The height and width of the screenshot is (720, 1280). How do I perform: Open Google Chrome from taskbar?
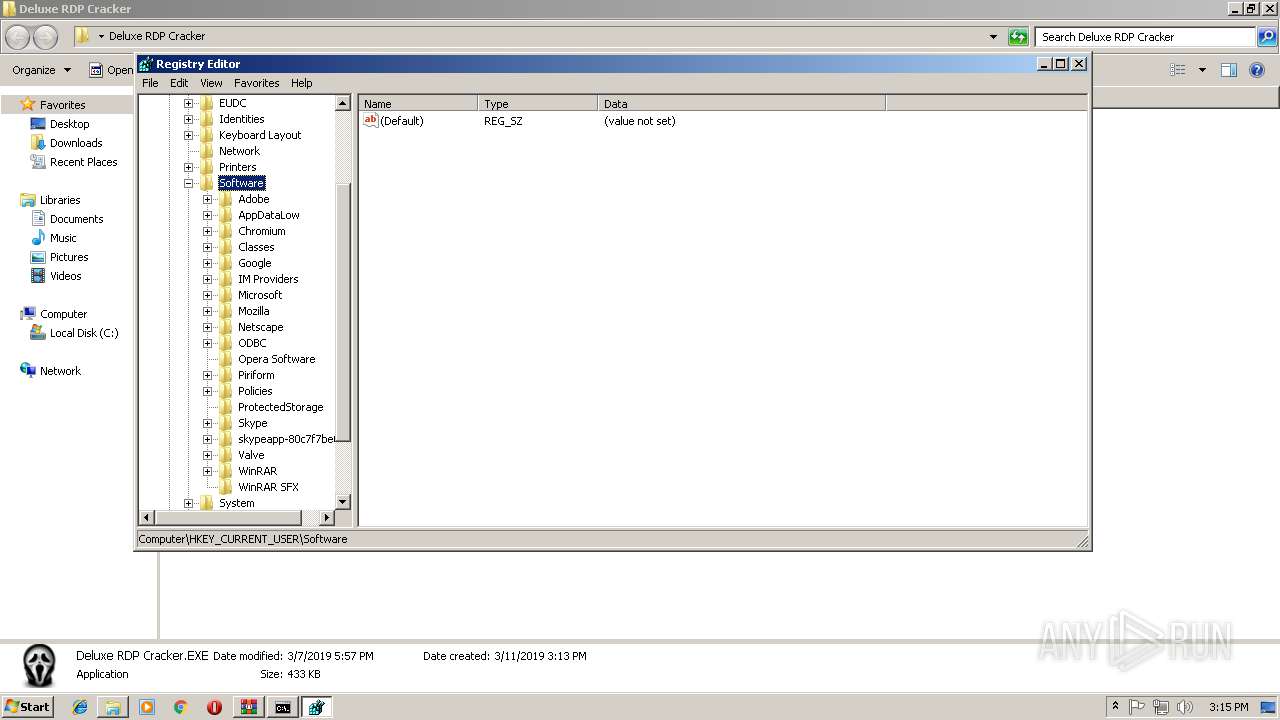(x=181, y=707)
